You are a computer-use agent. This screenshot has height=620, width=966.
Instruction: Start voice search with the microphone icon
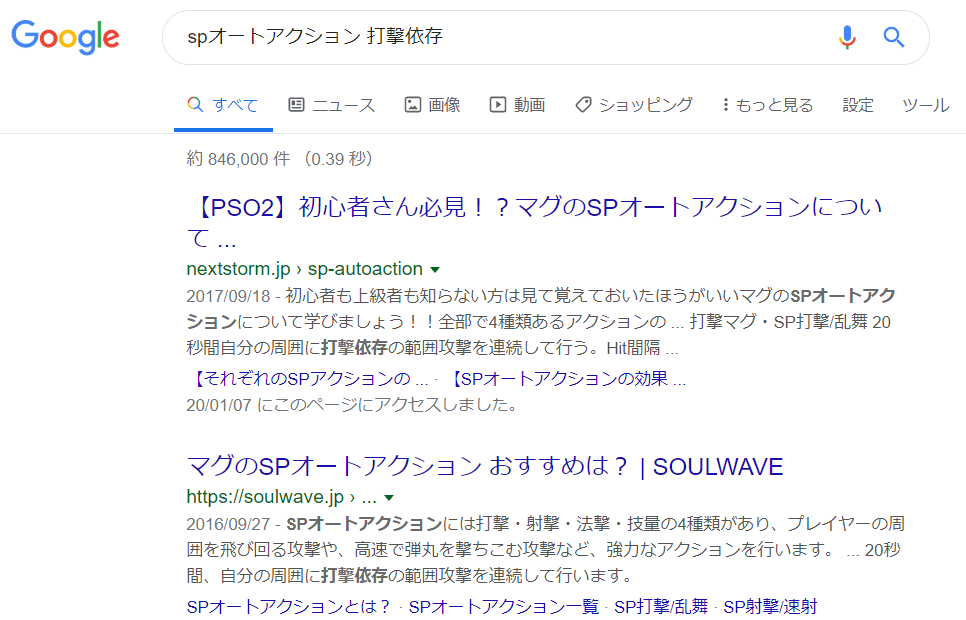847,37
